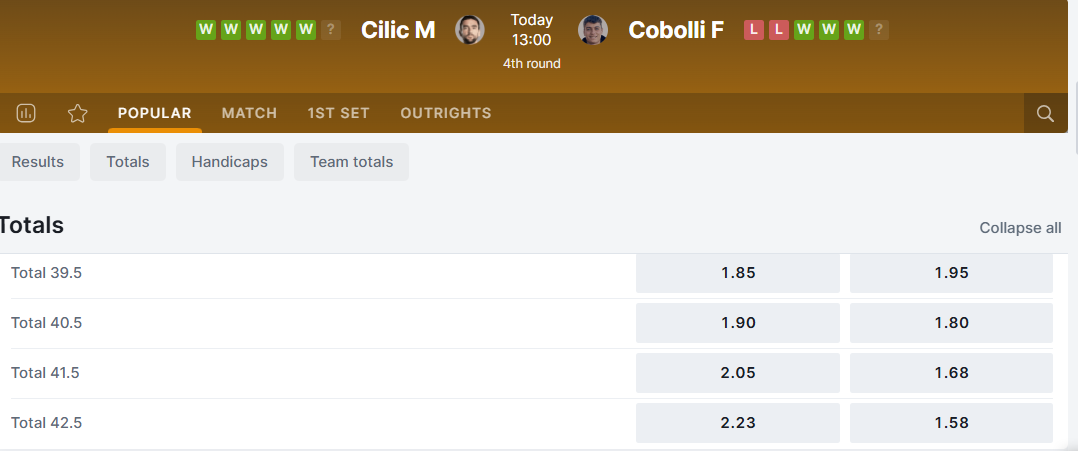Add match to favorites with star icon
The image size is (1078, 451).
[x=78, y=113]
